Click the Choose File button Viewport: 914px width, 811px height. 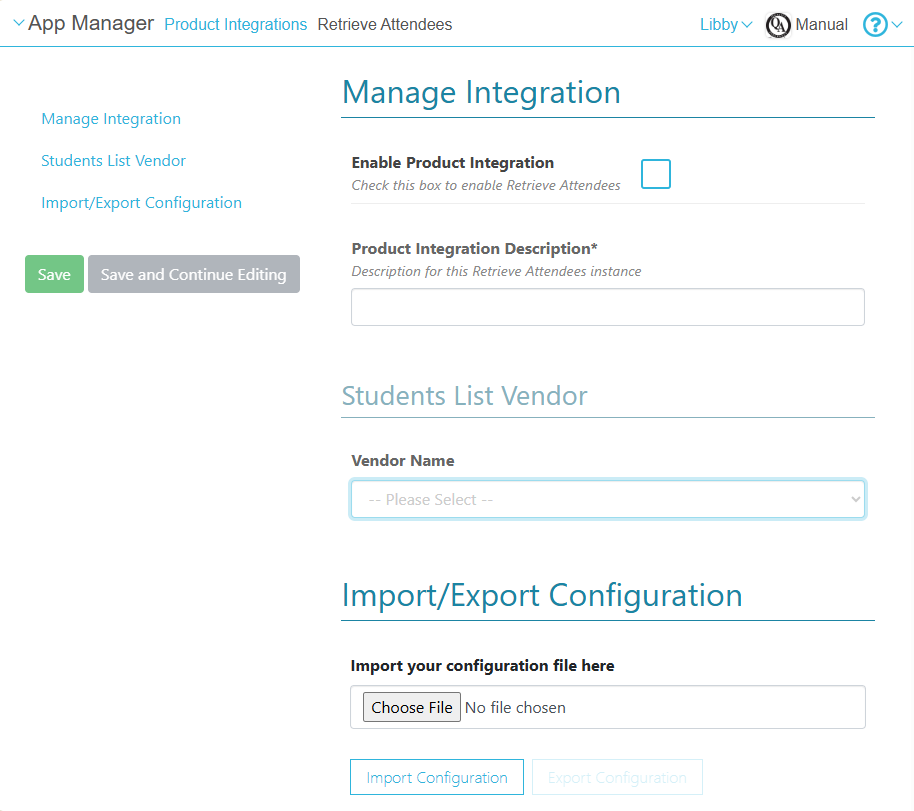click(x=411, y=707)
